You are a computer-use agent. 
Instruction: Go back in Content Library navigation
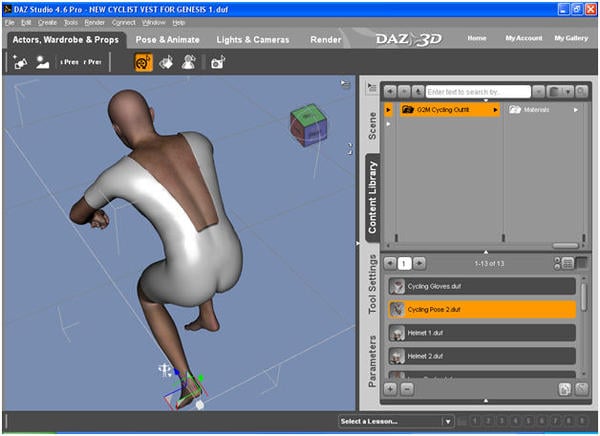point(390,92)
